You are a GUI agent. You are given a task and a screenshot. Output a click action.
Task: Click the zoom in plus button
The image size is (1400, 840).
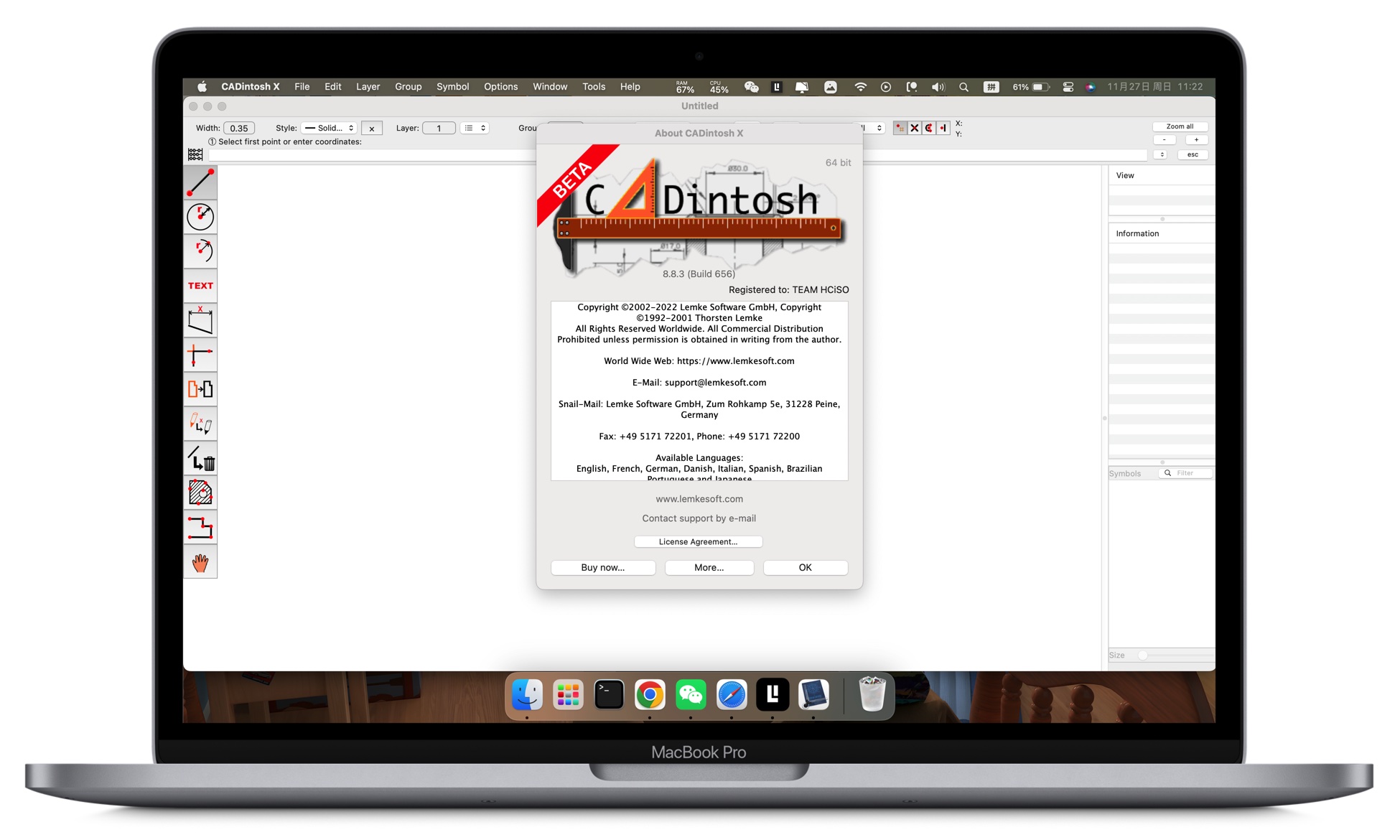(x=1196, y=140)
